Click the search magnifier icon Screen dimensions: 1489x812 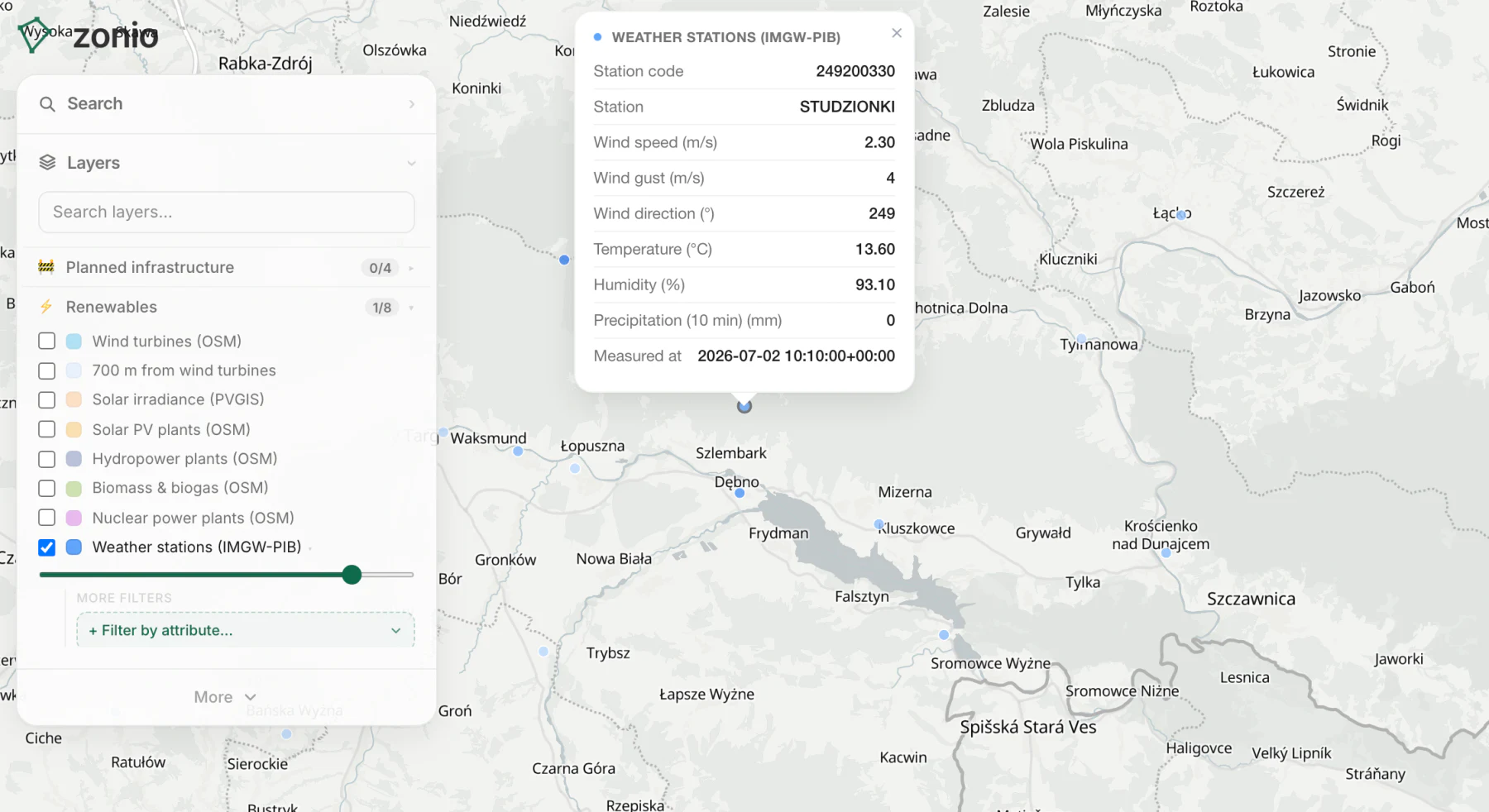(47, 104)
